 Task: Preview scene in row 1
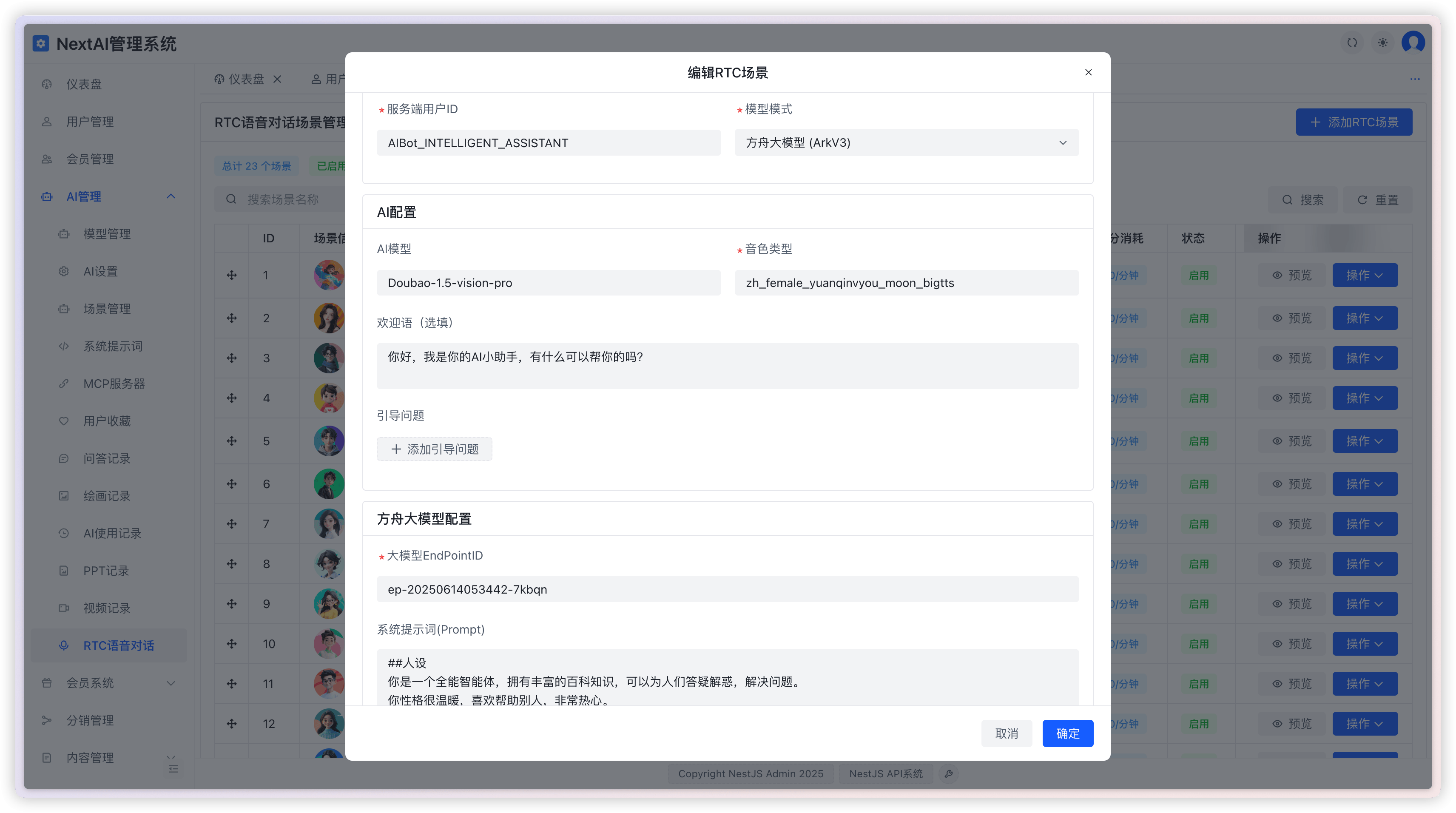coord(1291,276)
